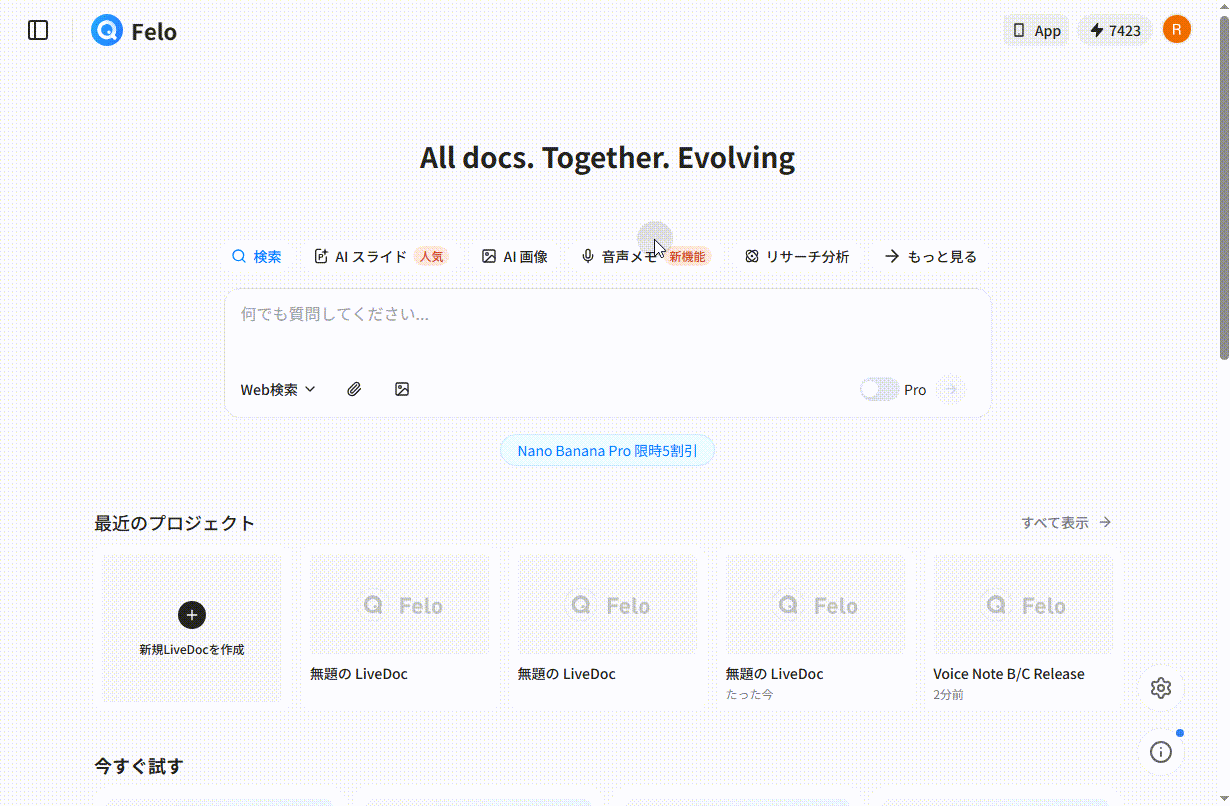Screen dimensions: 1230x806
Task: Click the Felo logo icon
Action: pos(106,30)
